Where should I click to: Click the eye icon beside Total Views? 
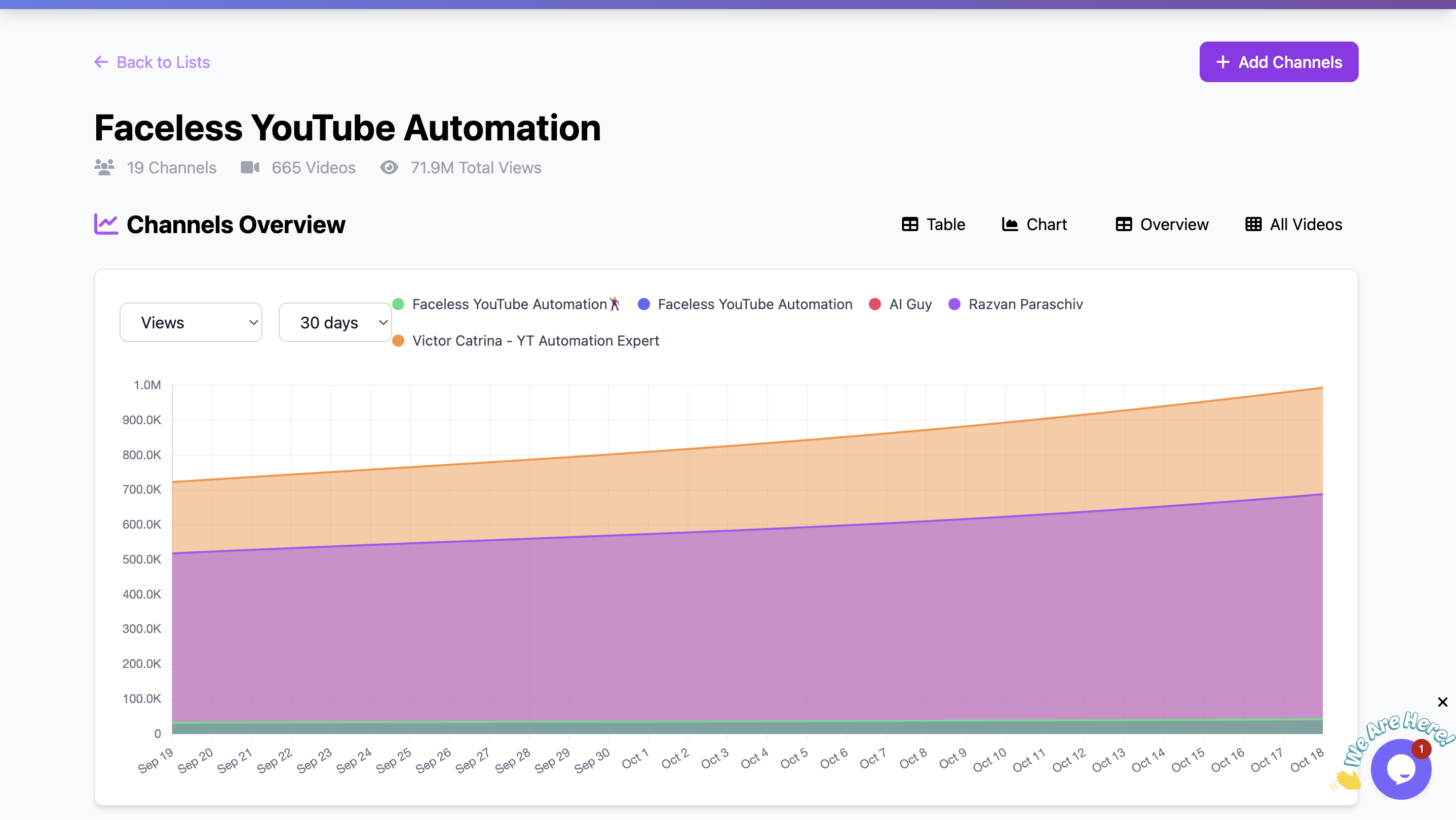[x=389, y=167]
